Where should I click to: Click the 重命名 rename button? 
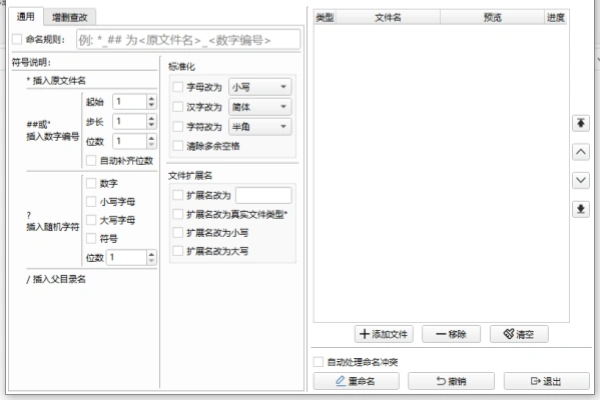coord(356,381)
